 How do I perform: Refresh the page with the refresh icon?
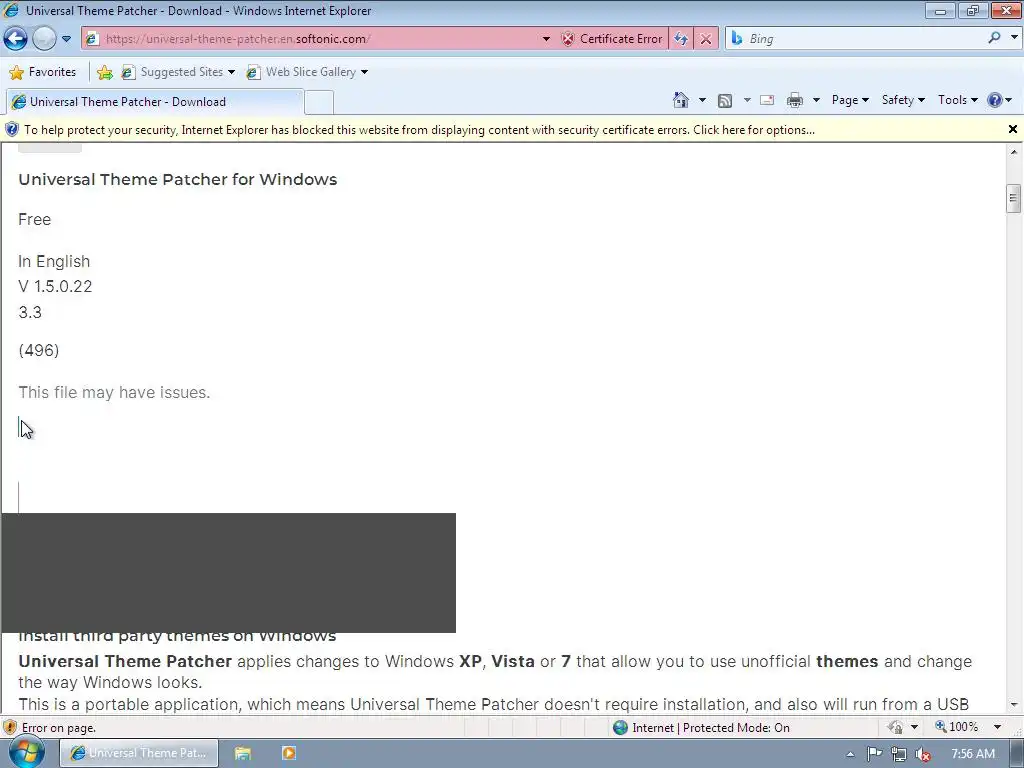(x=680, y=39)
